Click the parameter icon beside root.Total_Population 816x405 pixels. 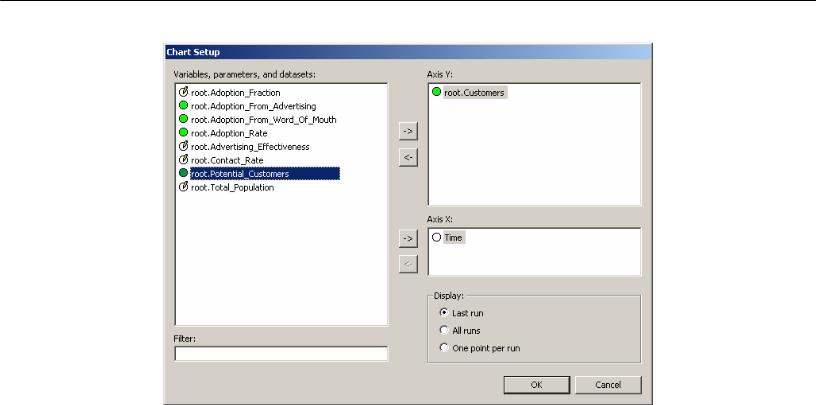click(x=183, y=186)
